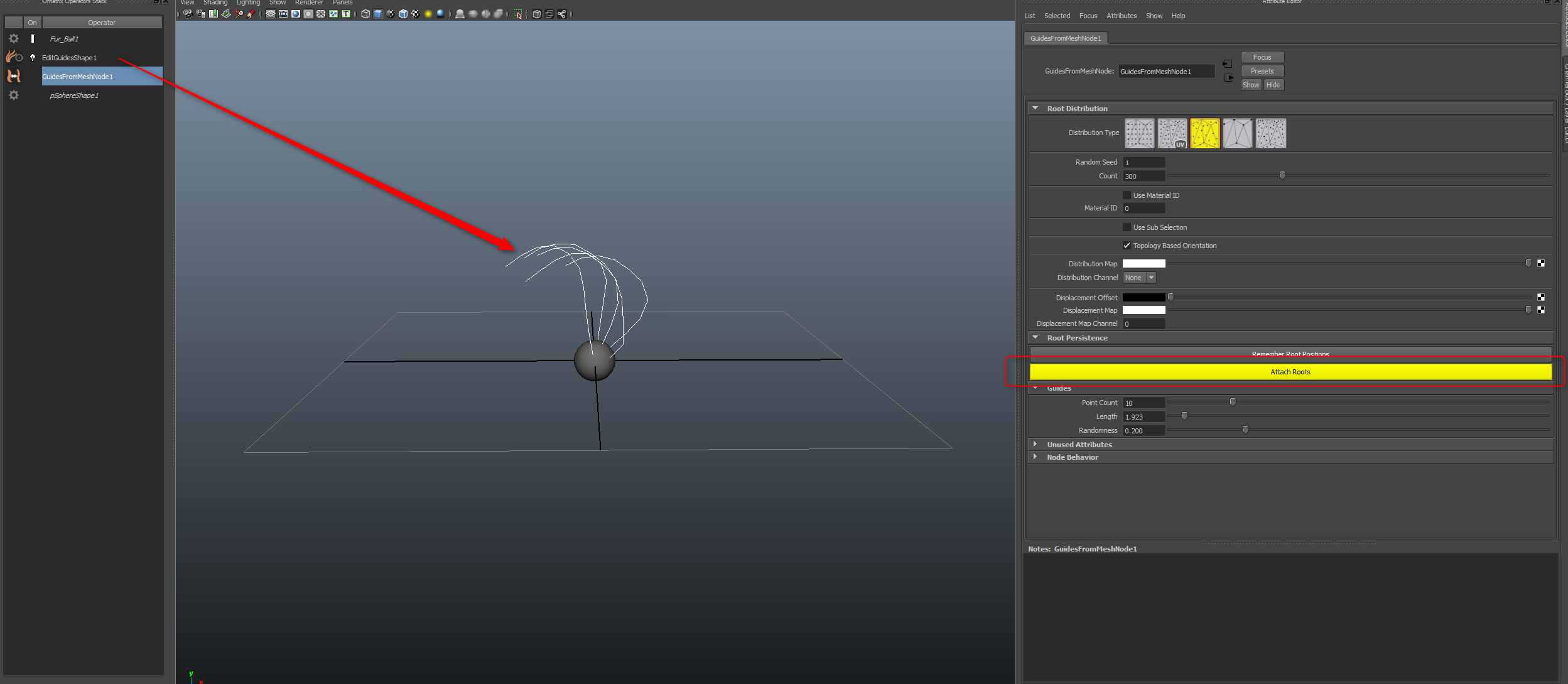Click the Length value input field
The image size is (1568, 684).
[1144, 416]
